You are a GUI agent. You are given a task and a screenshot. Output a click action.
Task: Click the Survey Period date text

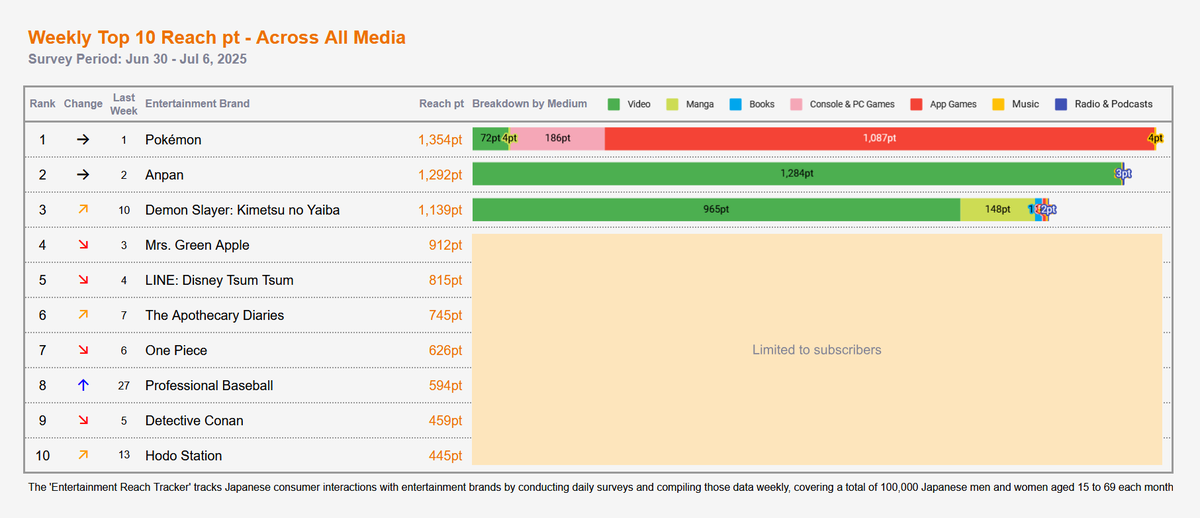138,59
